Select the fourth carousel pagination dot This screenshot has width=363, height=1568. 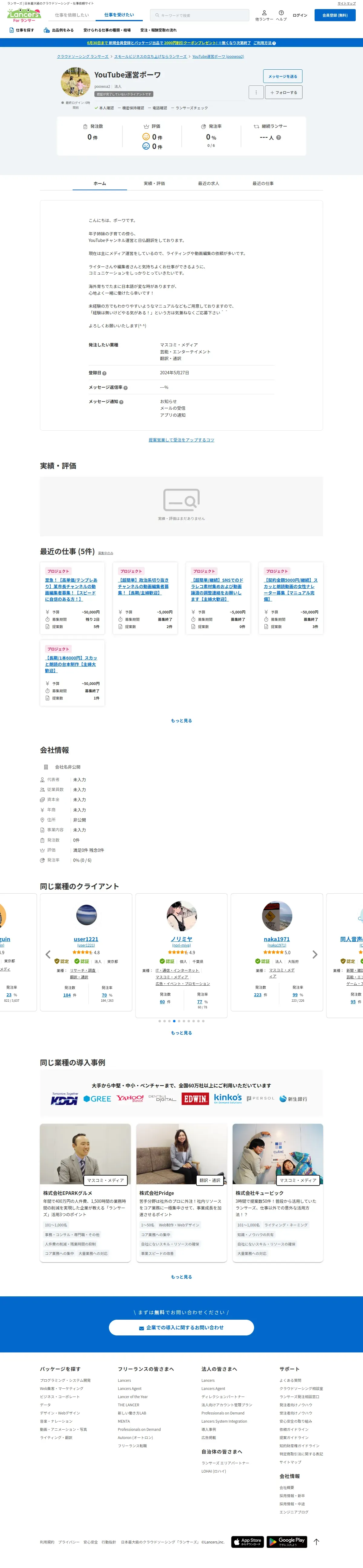pos(174,1021)
